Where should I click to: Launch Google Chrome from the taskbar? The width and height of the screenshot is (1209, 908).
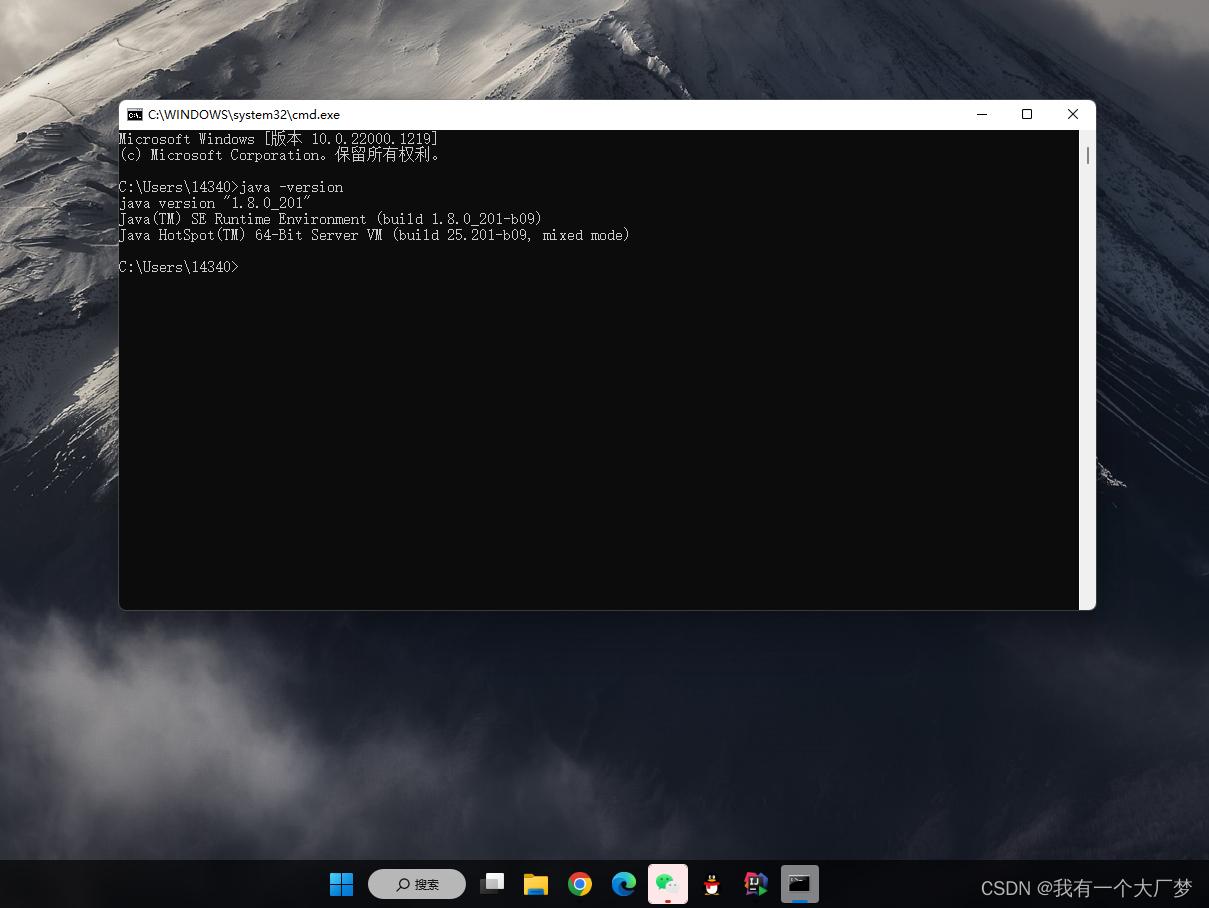coord(580,884)
